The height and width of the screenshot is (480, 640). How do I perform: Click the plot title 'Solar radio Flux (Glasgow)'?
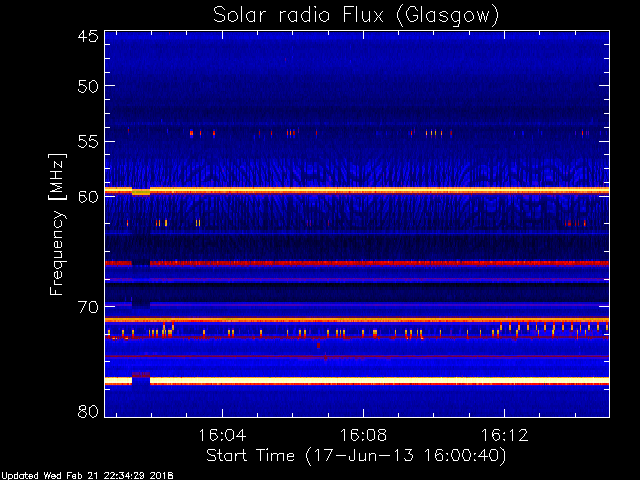[356, 16]
